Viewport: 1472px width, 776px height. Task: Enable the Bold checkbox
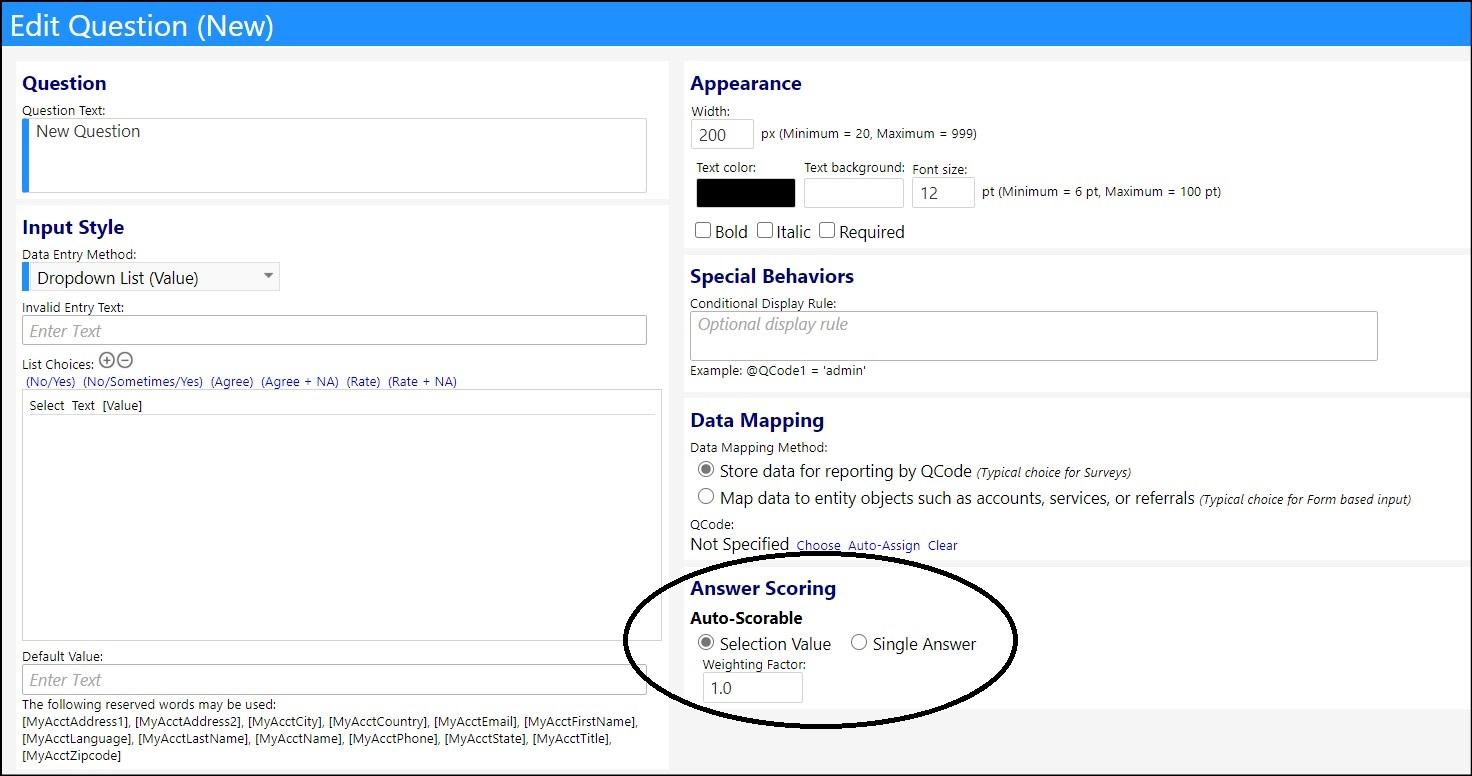tap(703, 231)
